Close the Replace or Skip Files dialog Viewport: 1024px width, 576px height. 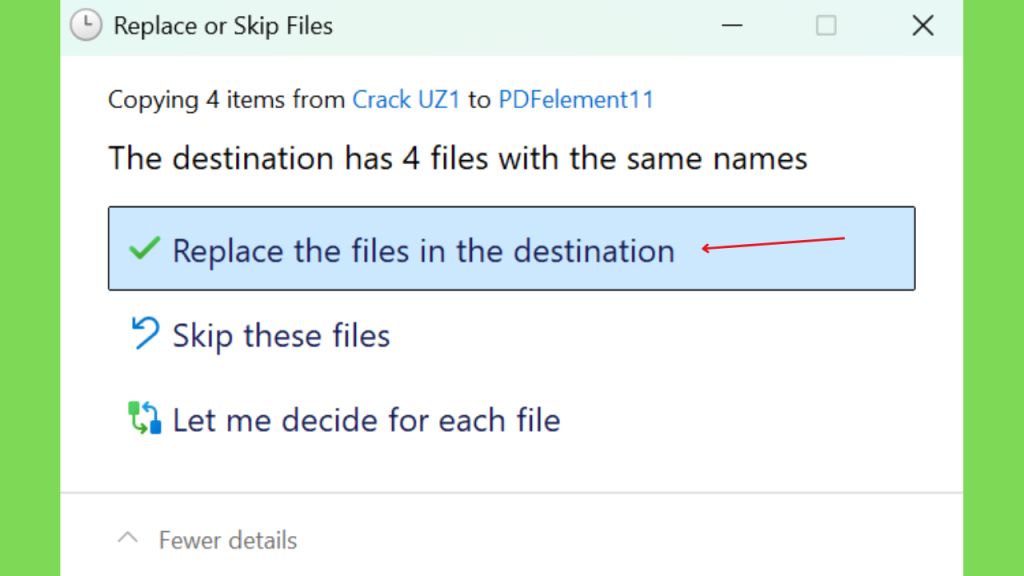click(x=923, y=25)
